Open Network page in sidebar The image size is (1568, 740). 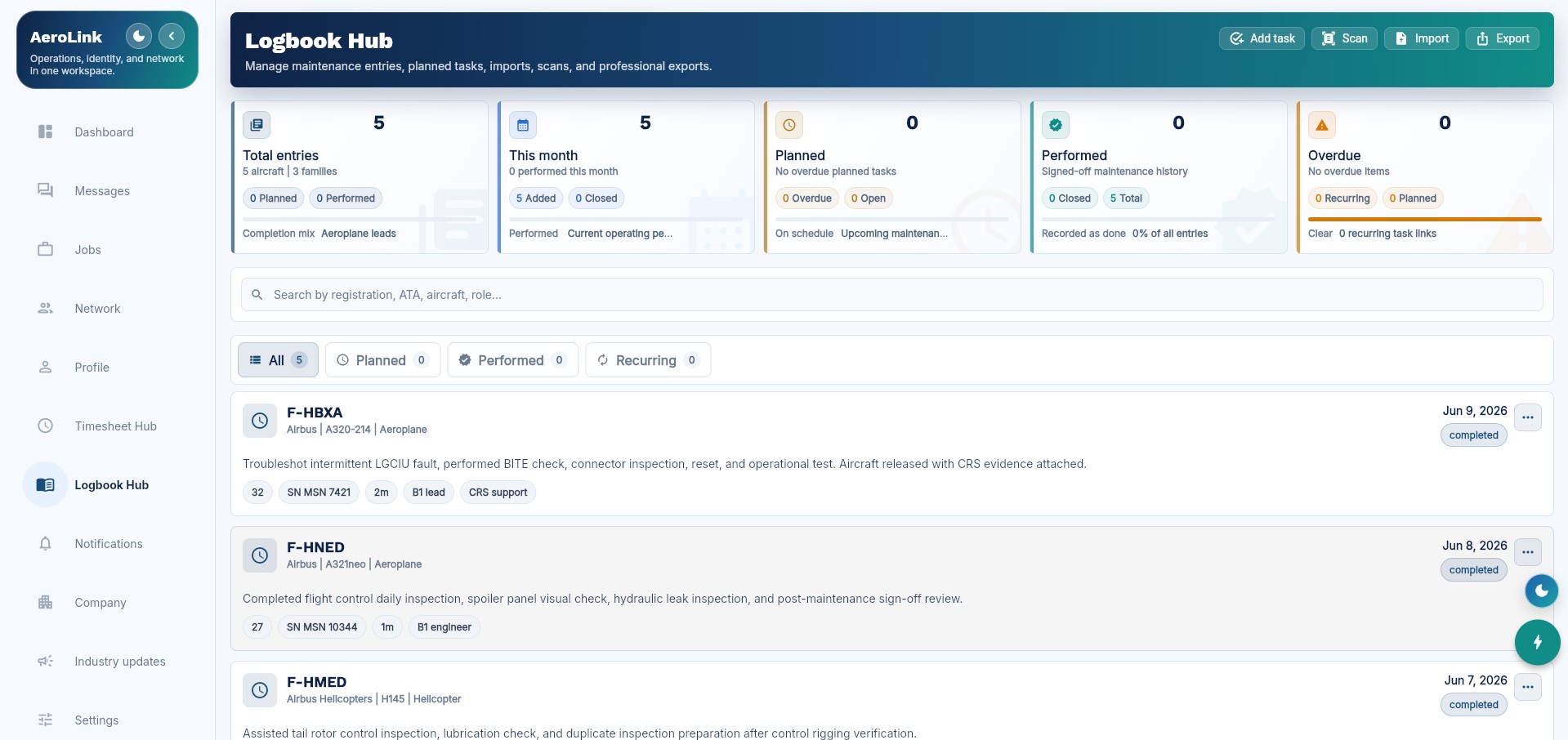(x=97, y=309)
